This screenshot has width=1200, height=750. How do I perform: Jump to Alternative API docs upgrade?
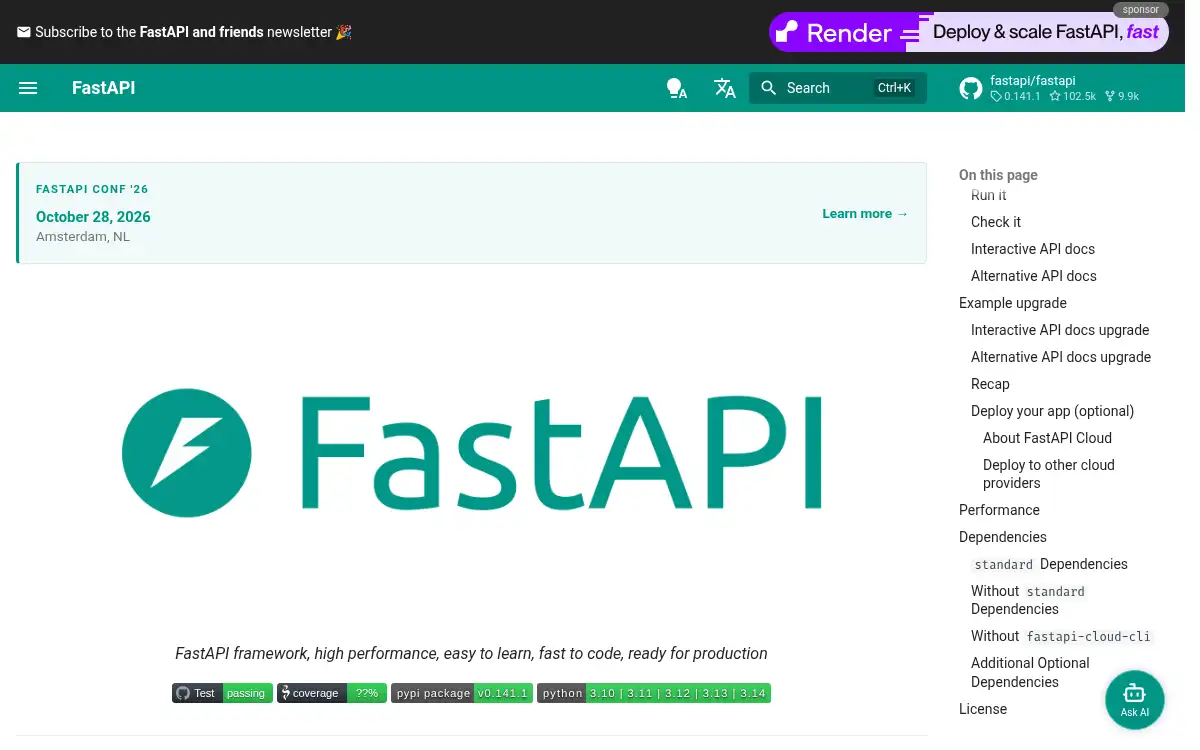(x=1061, y=357)
